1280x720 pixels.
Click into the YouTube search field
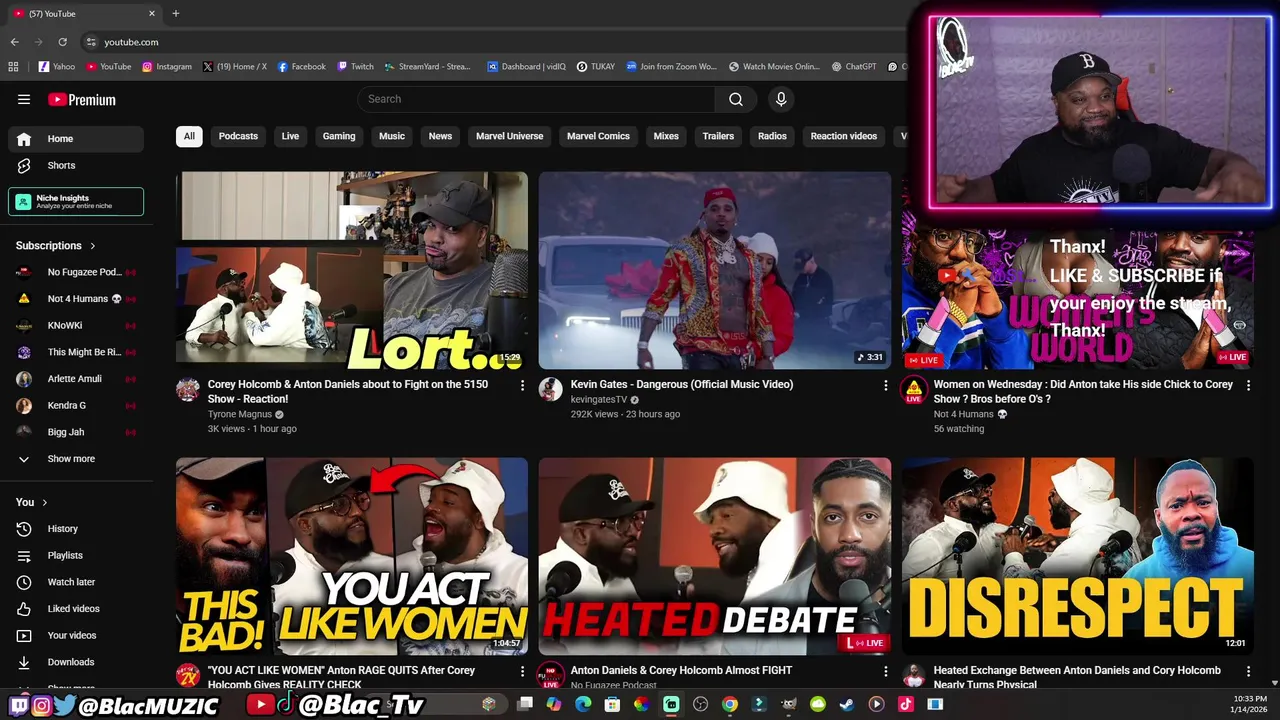click(x=536, y=99)
